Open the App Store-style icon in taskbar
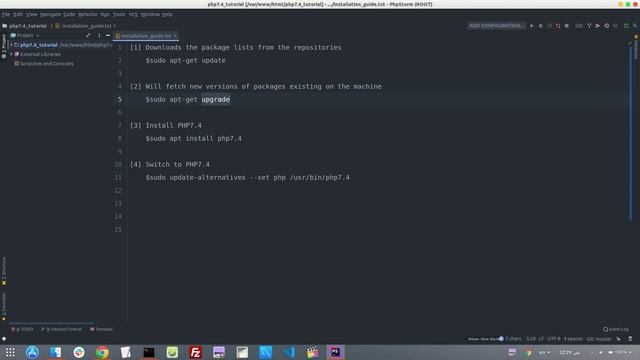Screen dimensions: 640x360 coord(32,352)
